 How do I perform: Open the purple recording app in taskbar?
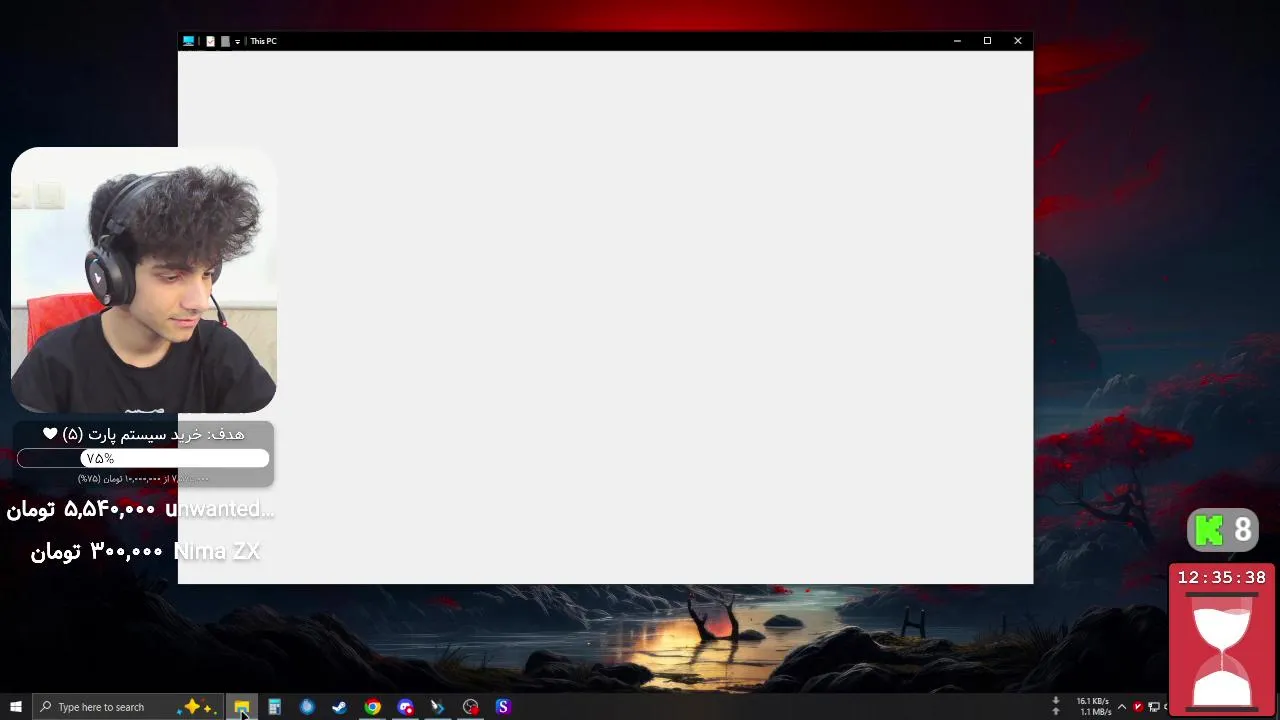click(405, 707)
